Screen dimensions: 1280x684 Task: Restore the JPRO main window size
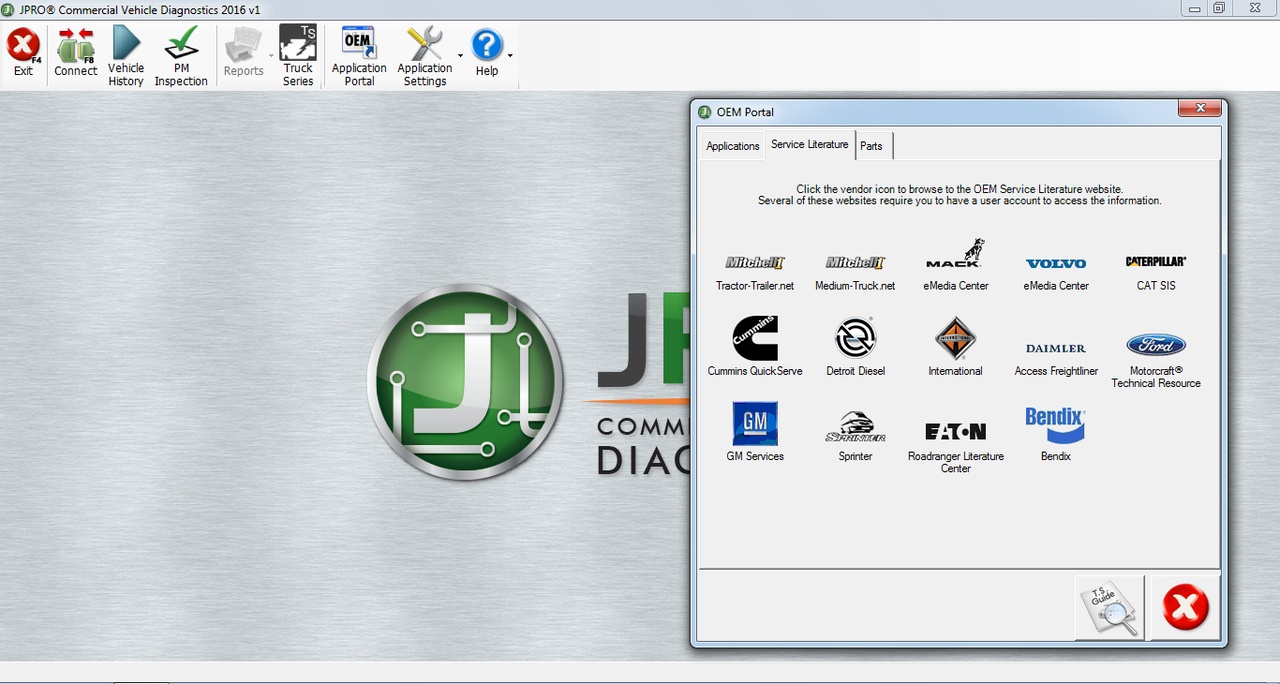1219,7
